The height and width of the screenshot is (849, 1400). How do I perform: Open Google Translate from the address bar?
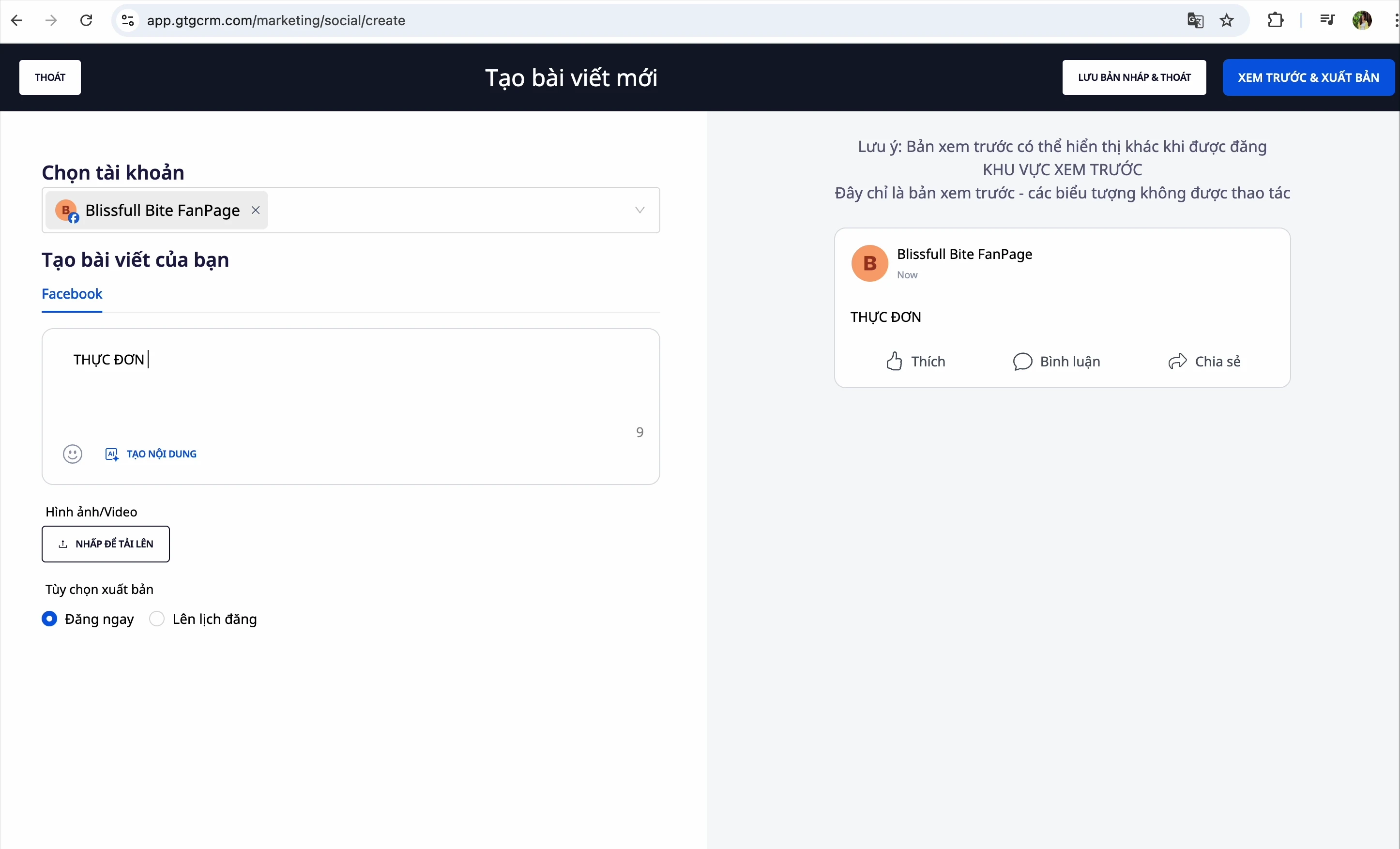pyautogui.click(x=1195, y=20)
